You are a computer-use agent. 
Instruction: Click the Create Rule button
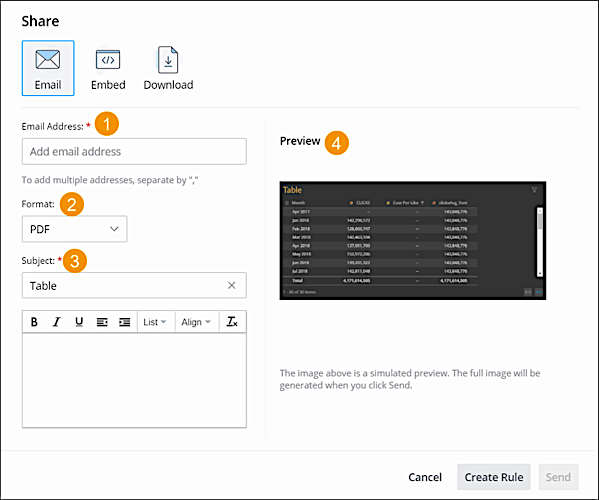pos(494,477)
